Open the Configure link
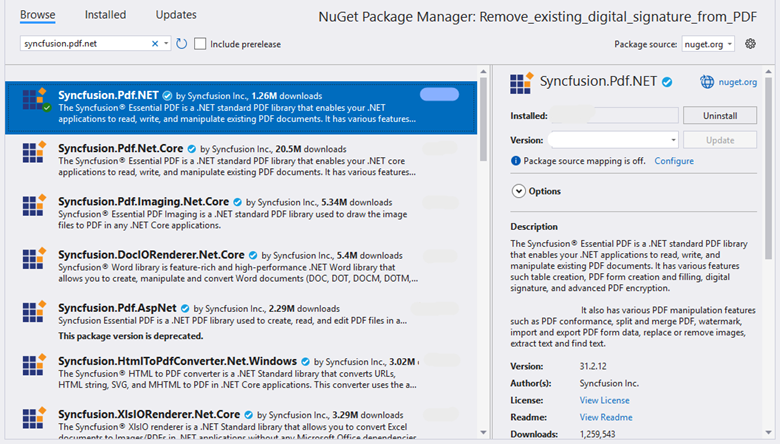The width and height of the screenshot is (780, 444). tap(674, 161)
